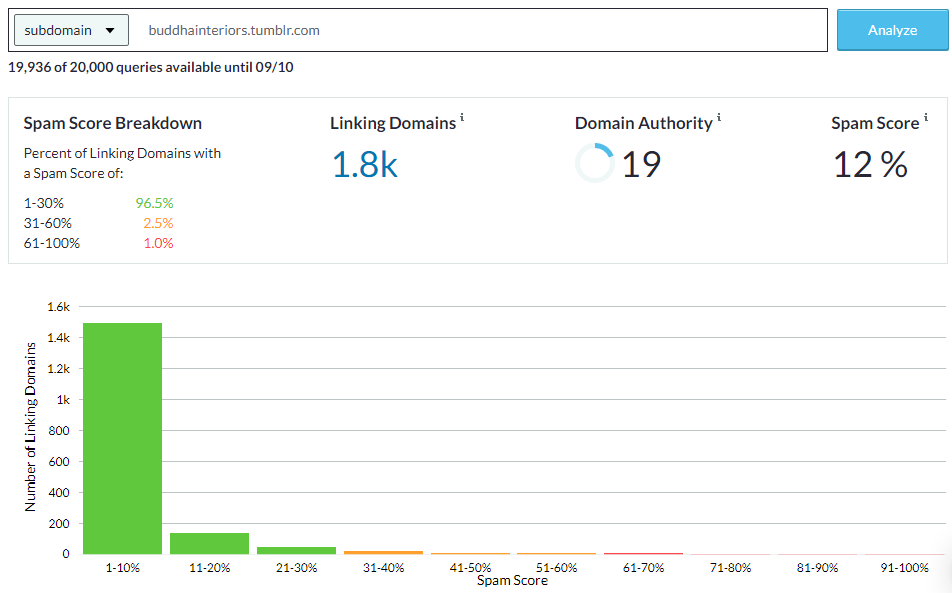Image resolution: width=952 pixels, height=593 pixels.
Task: Click the info icon beside Spam Score heading
Action: (926, 117)
